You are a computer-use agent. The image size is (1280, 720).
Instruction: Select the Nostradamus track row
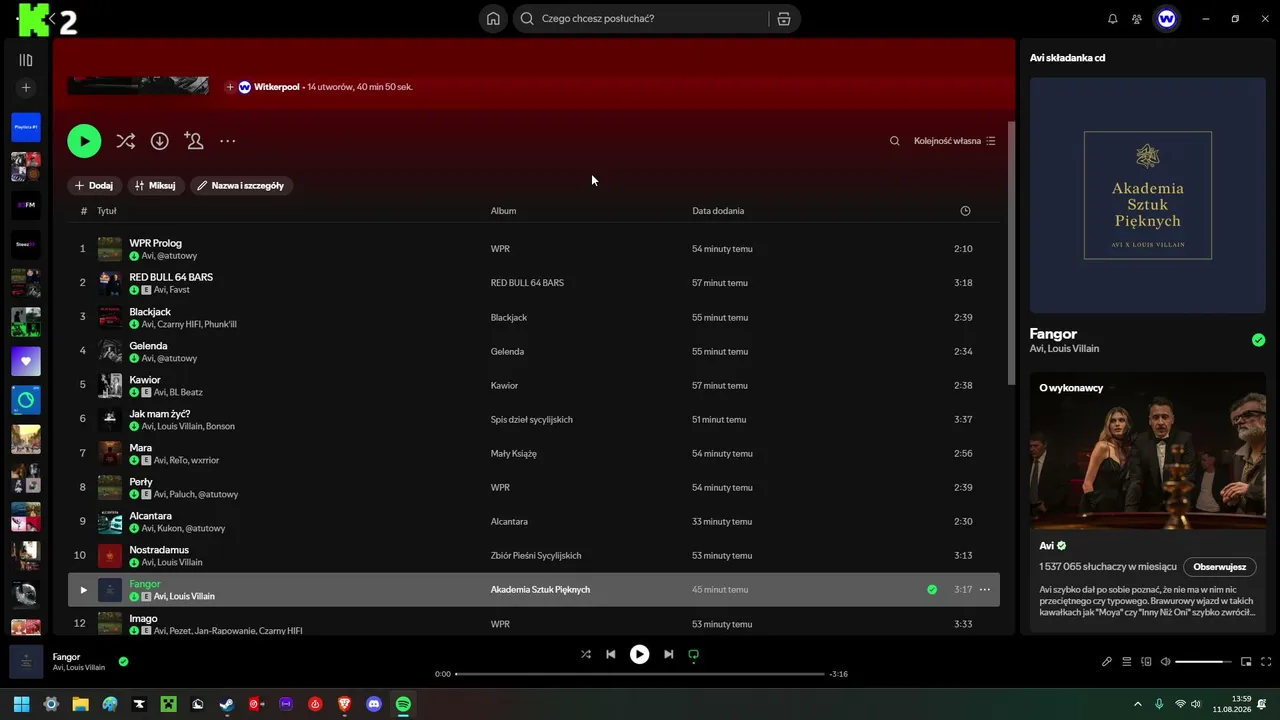pyautogui.click(x=534, y=556)
